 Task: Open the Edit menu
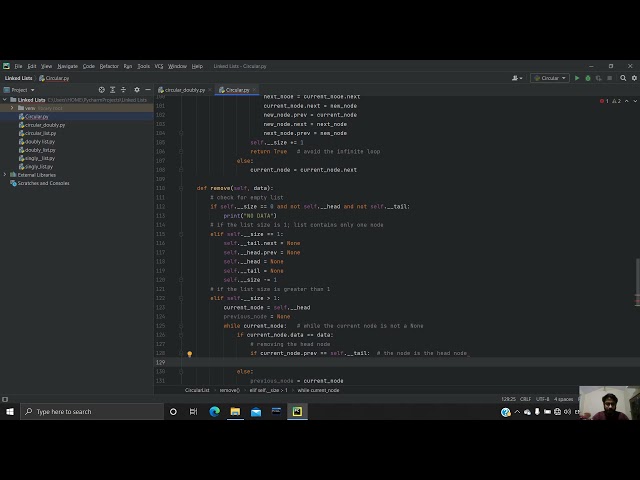click(x=32, y=66)
